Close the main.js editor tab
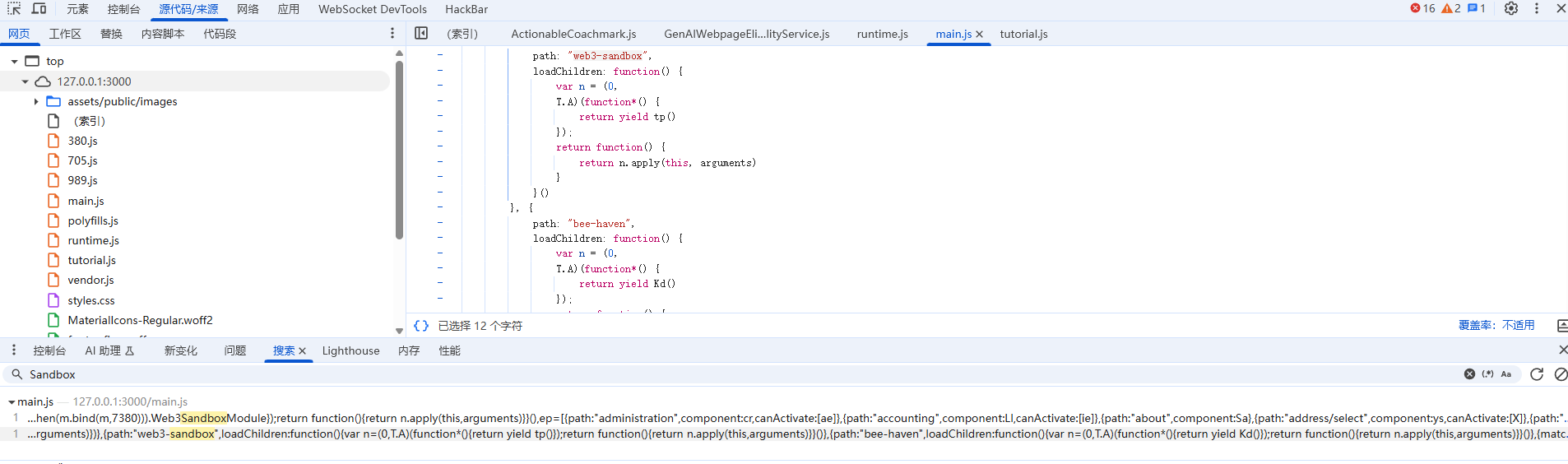 click(x=979, y=34)
